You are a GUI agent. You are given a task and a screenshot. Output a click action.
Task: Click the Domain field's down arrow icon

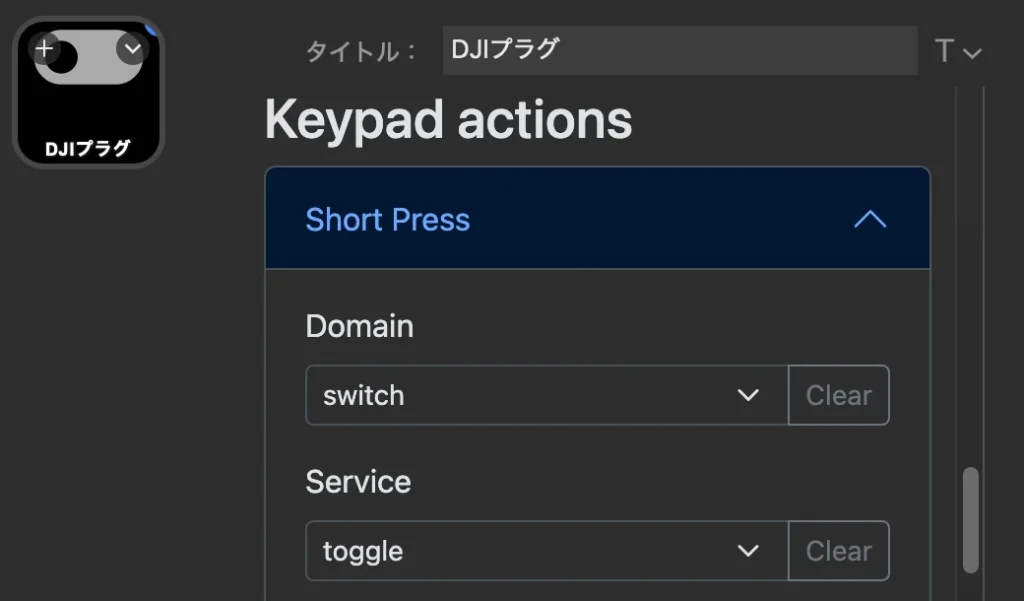748,395
